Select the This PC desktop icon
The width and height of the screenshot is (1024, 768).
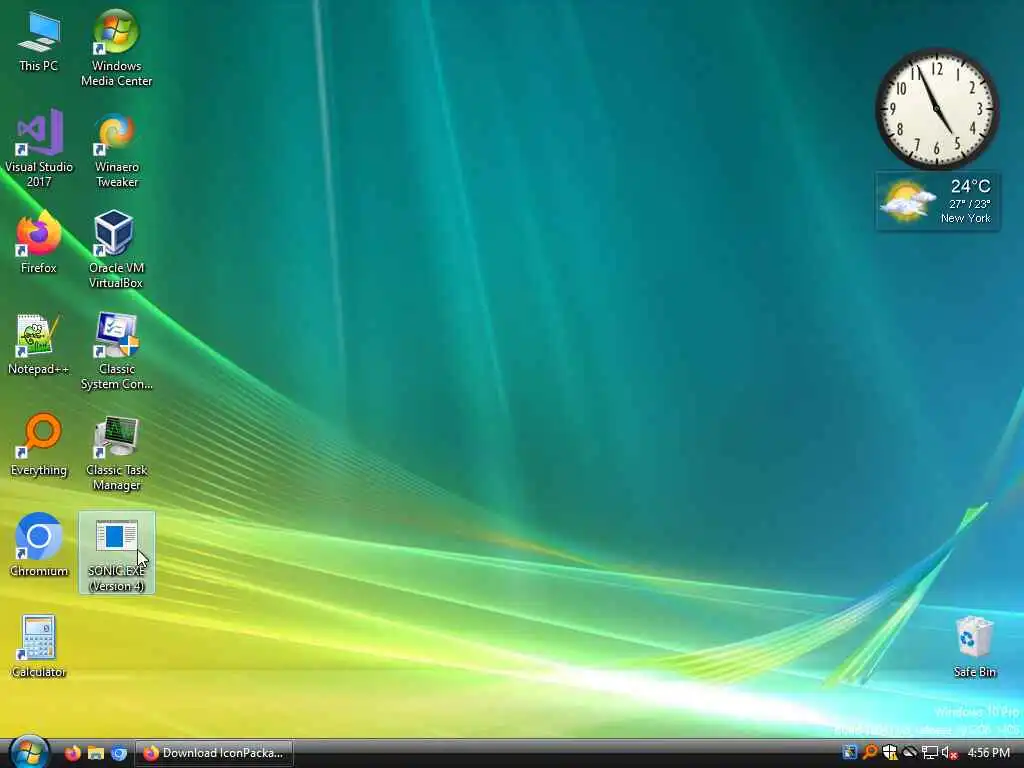[x=39, y=41]
